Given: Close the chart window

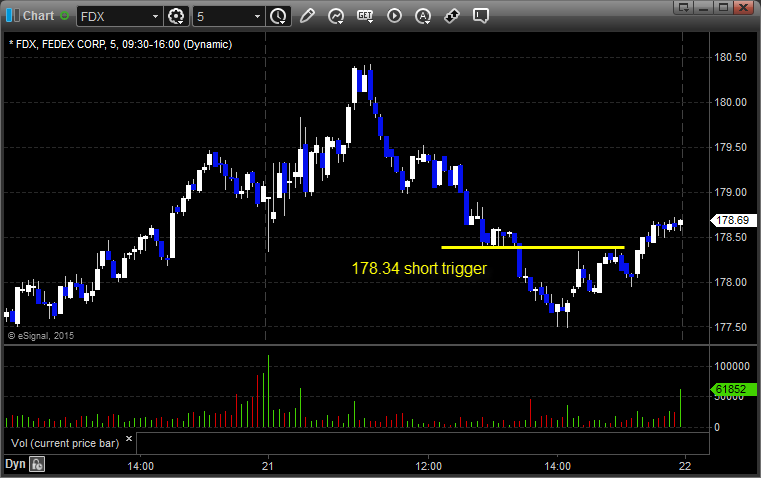Looking at the screenshot, I should coord(744,7).
